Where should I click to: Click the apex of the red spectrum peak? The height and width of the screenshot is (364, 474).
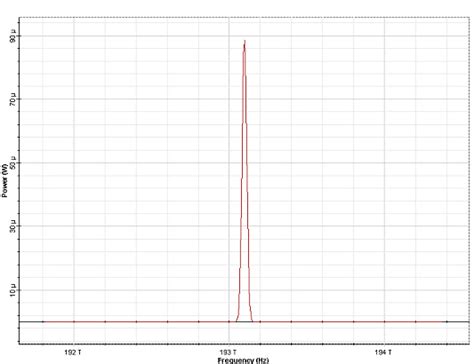[x=245, y=41]
